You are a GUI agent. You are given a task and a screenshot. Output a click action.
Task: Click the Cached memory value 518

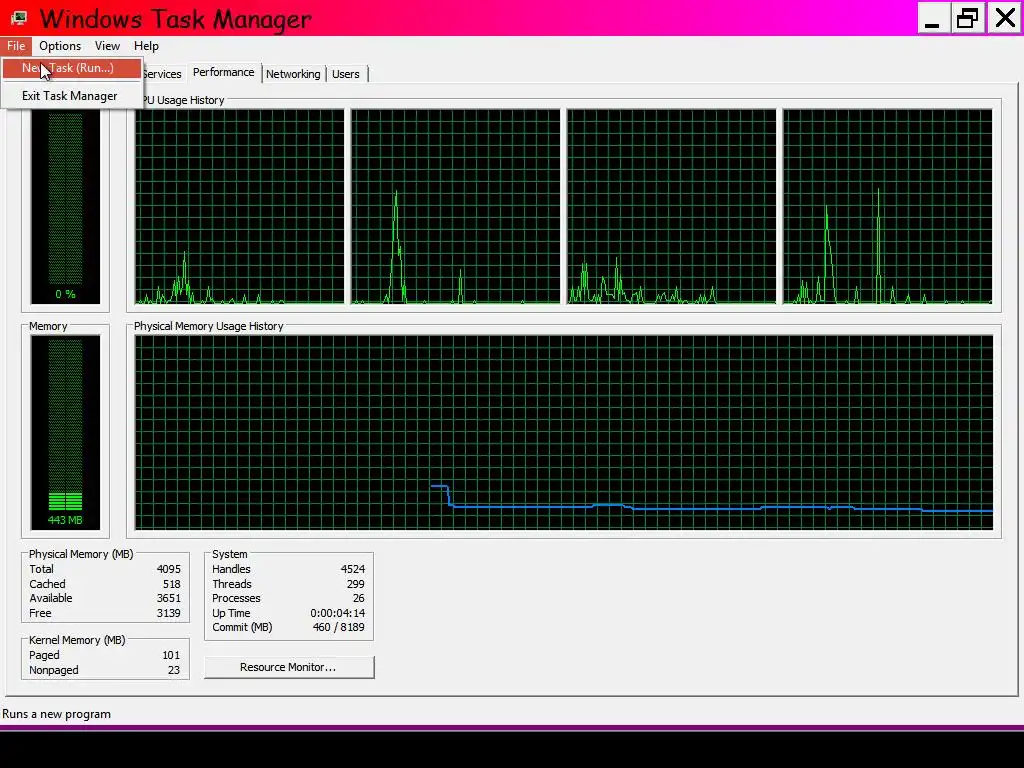[172, 584]
